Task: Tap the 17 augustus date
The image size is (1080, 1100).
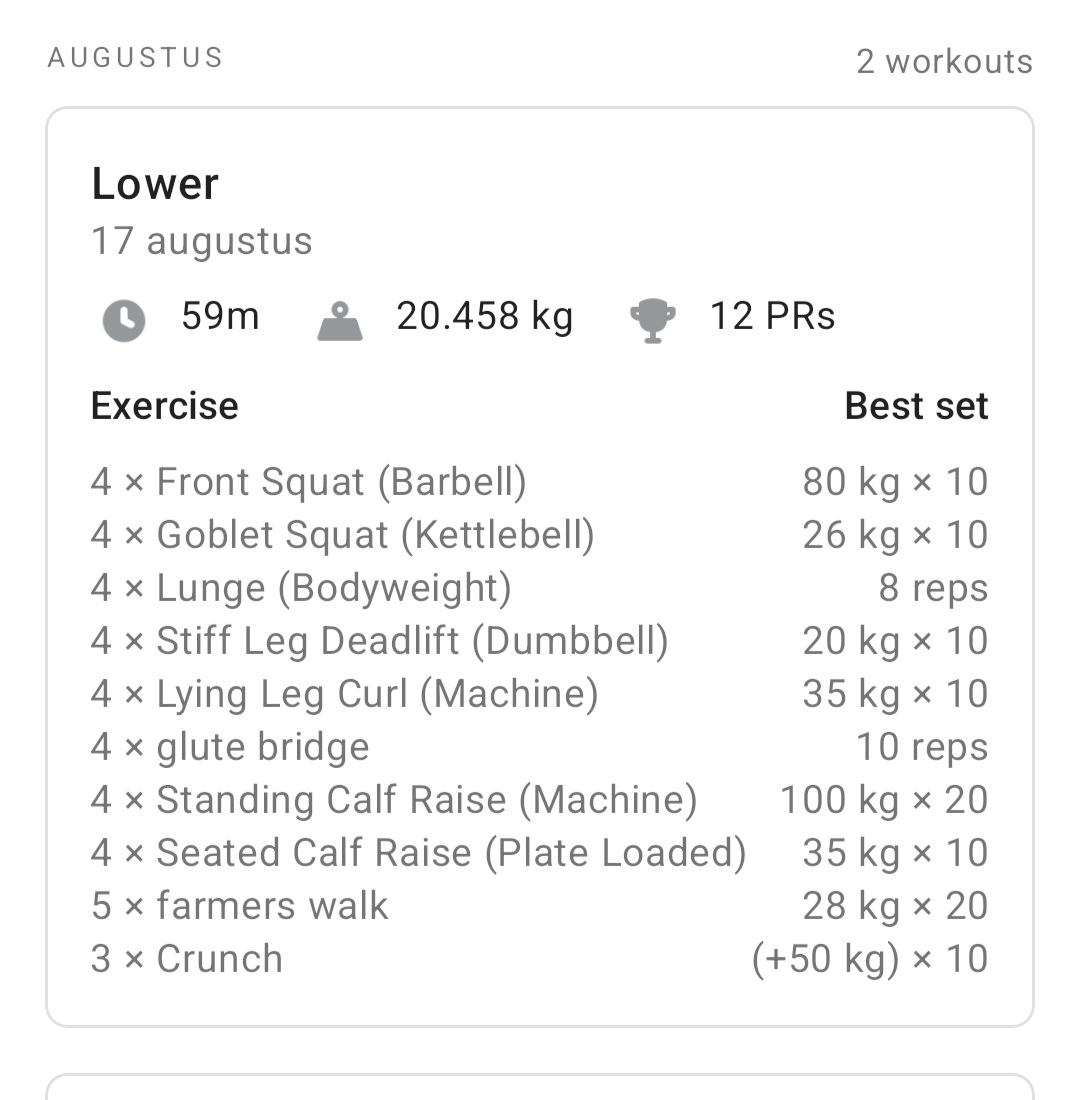Action: pyautogui.click(x=202, y=241)
